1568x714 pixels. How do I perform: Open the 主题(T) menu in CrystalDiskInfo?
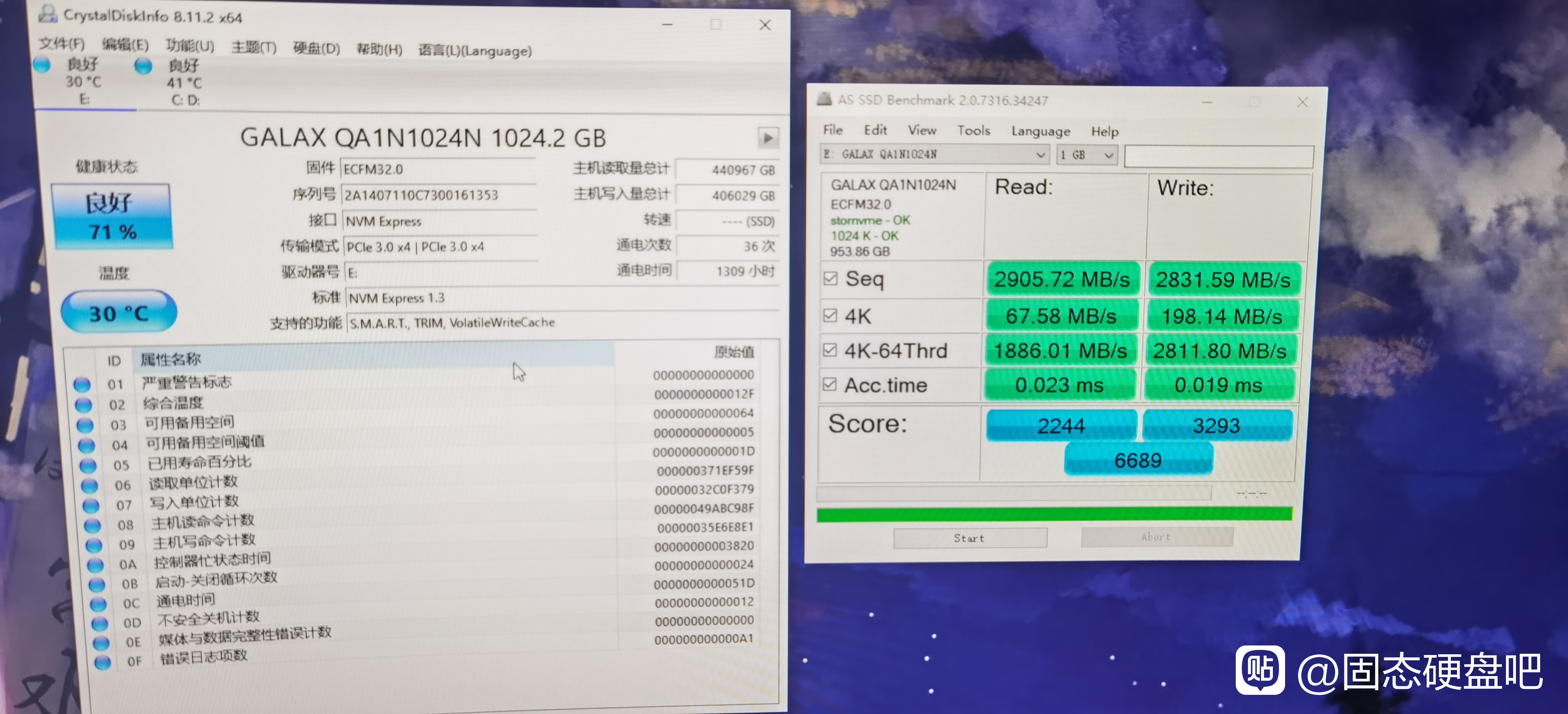coord(254,47)
